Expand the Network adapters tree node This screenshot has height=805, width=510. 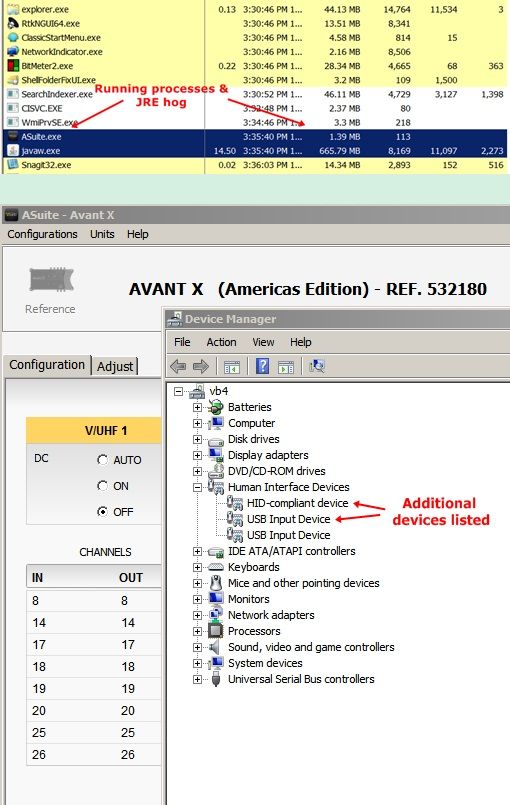pos(197,615)
